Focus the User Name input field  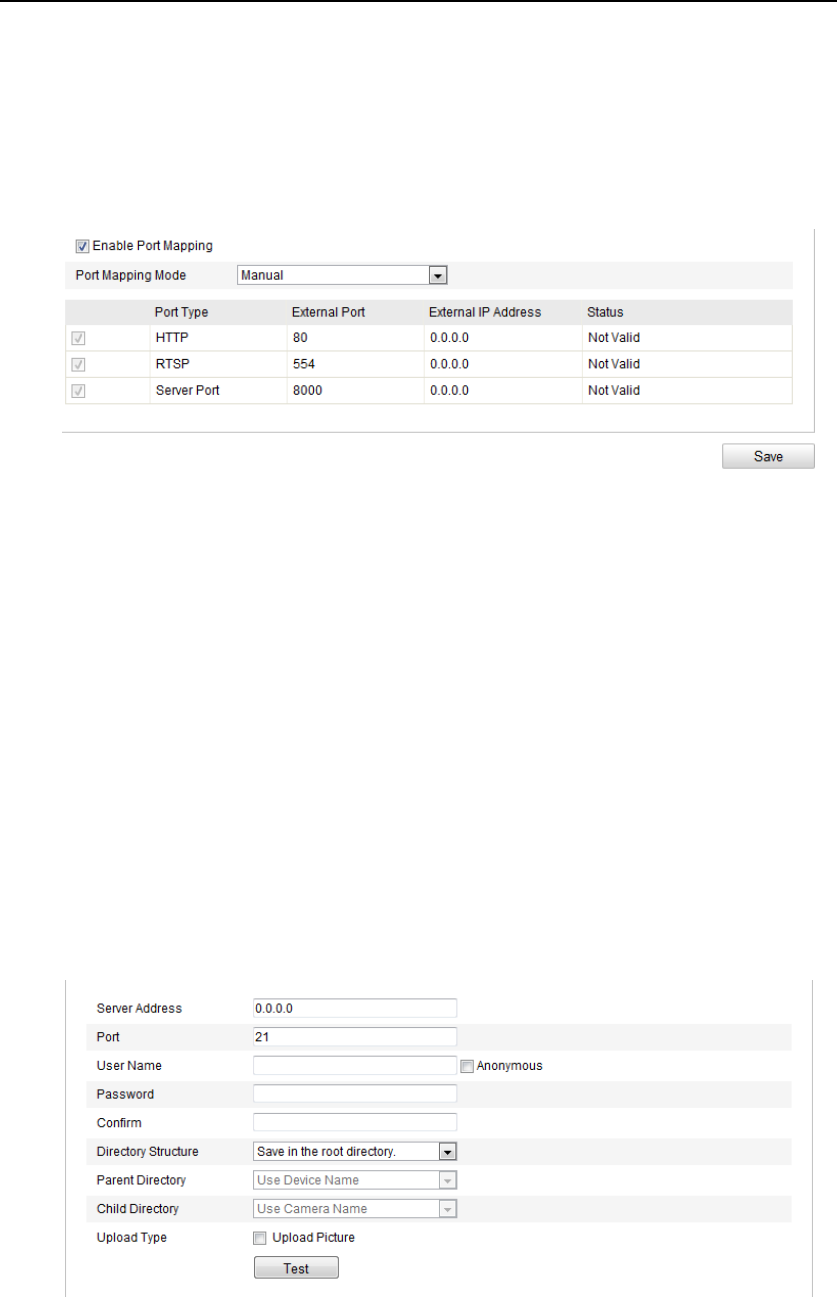click(355, 1065)
